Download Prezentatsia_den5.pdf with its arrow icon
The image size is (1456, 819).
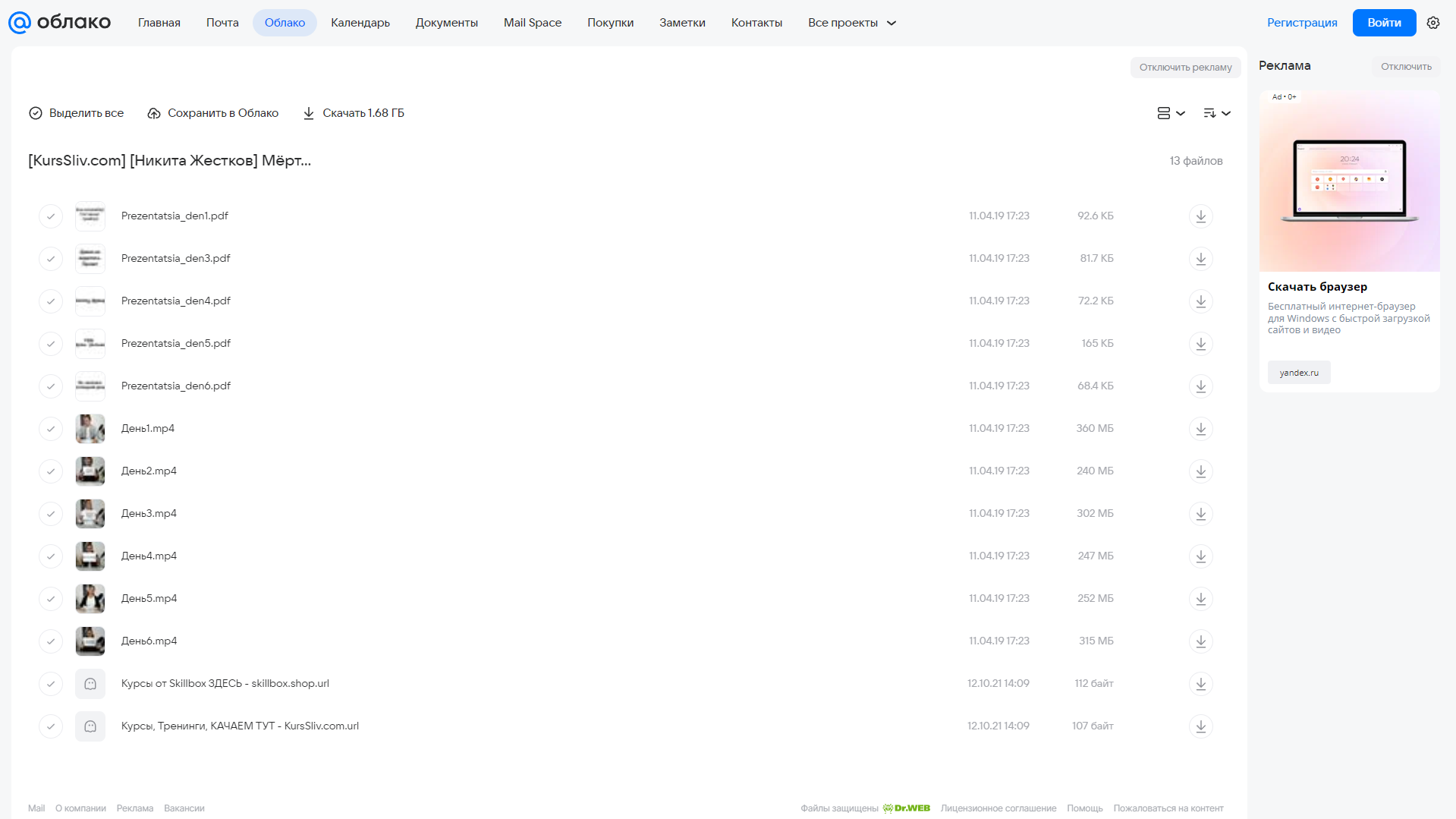[x=1200, y=344]
